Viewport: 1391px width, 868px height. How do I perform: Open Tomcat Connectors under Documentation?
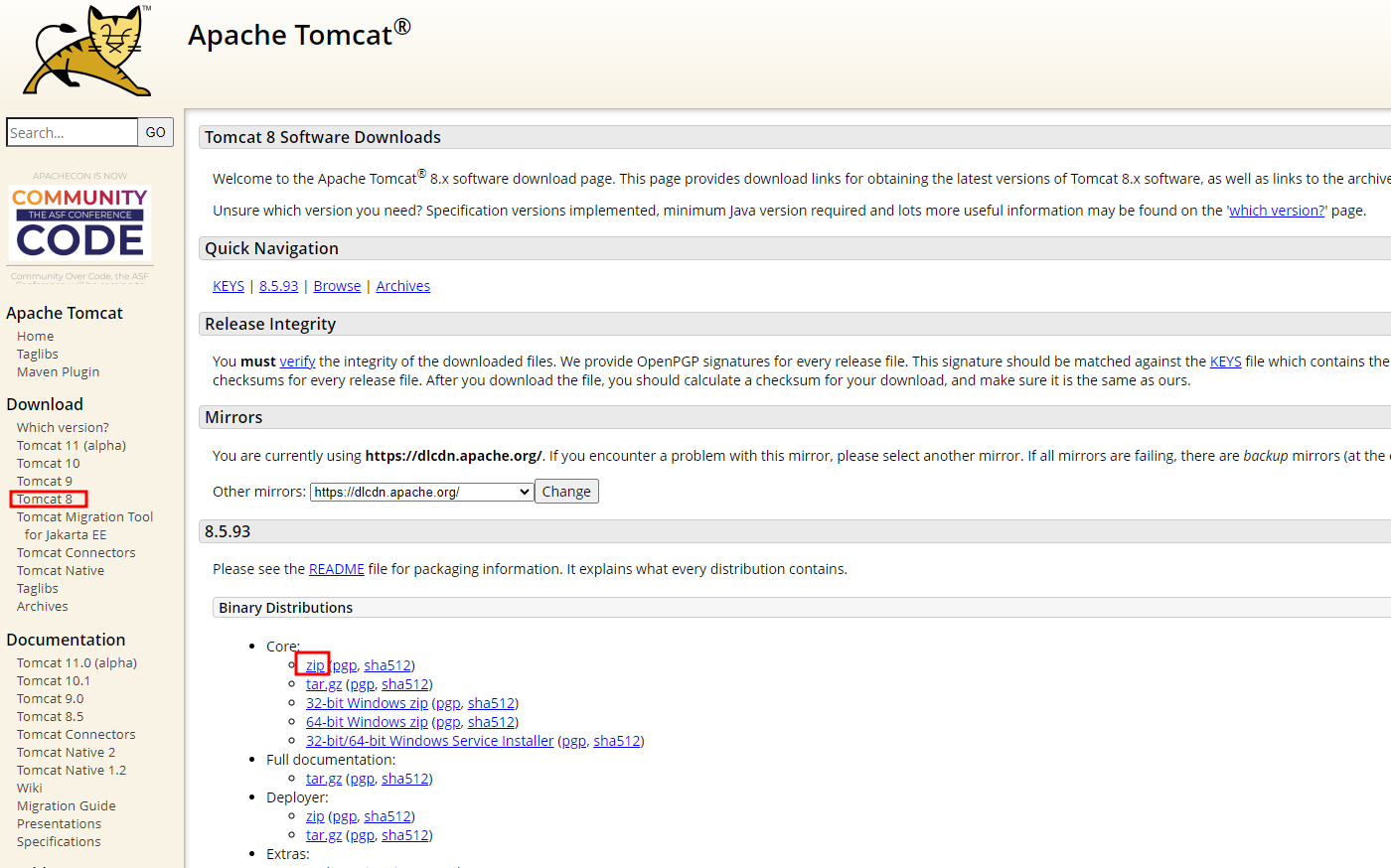(x=76, y=735)
